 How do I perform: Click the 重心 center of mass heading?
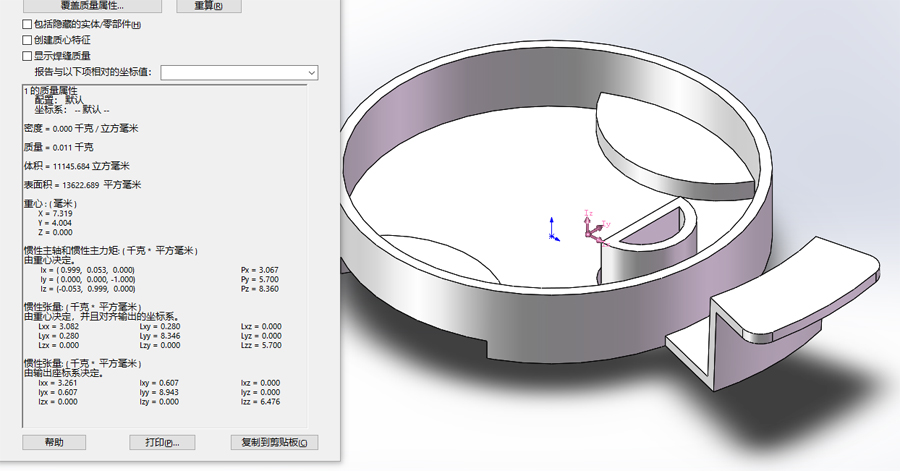[x=50, y=204]
